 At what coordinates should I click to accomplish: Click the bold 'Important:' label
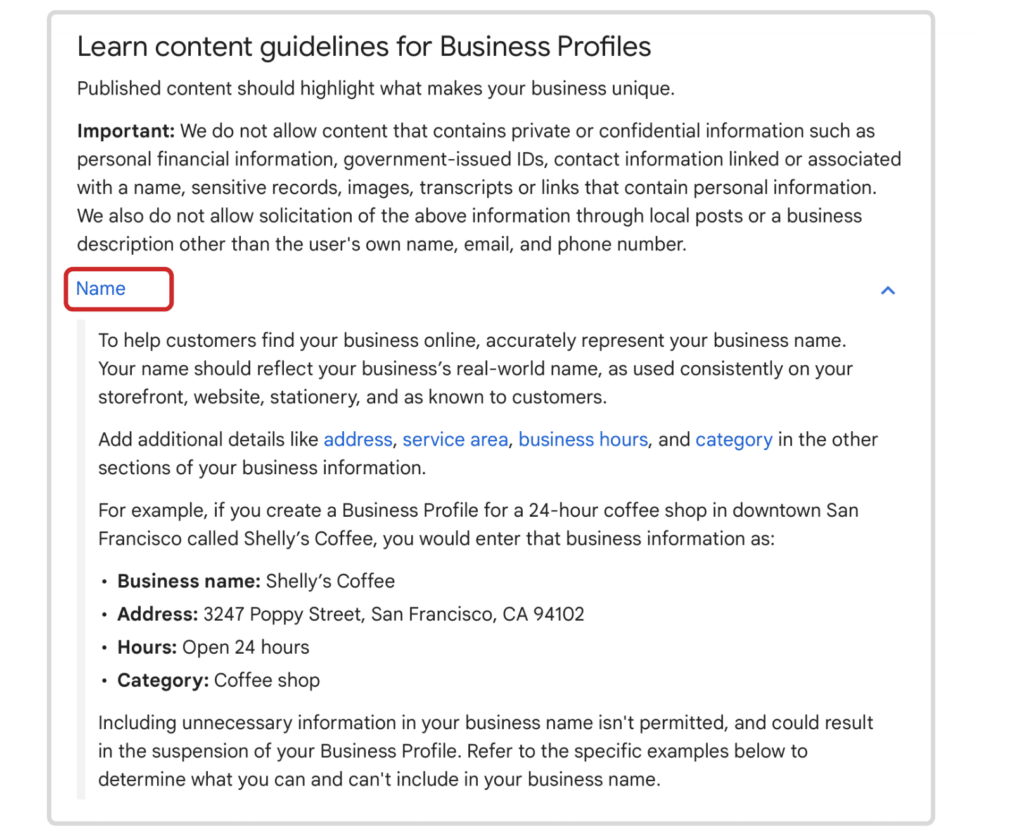125,131
